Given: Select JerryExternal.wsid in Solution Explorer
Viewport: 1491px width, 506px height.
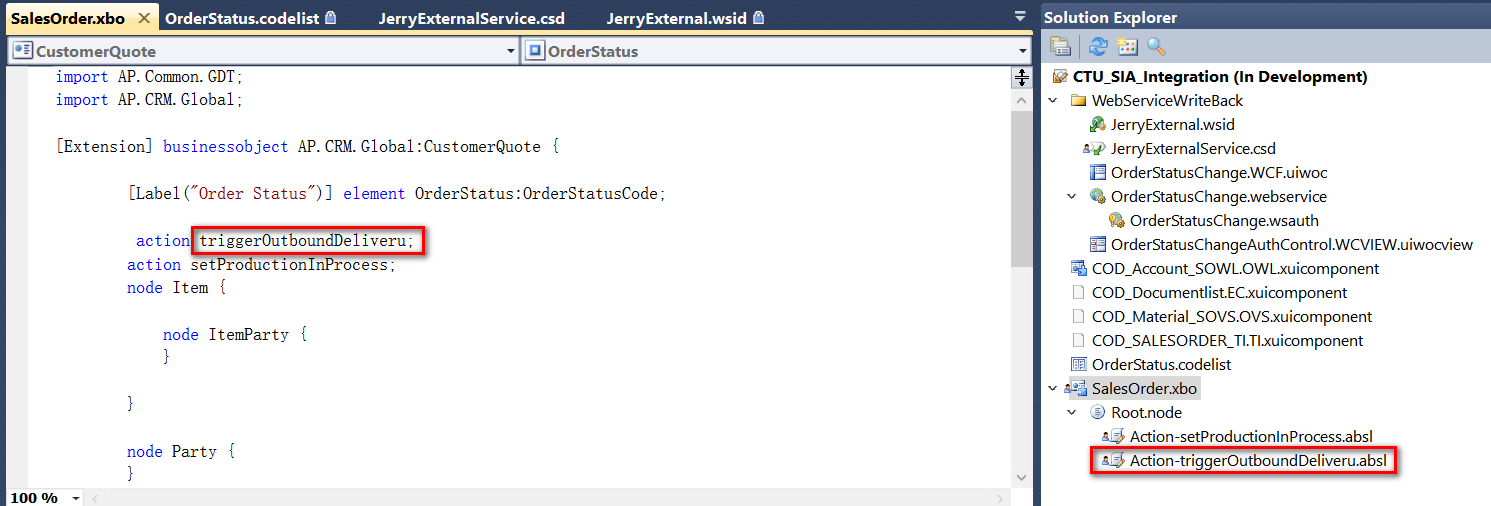Looking at the screenshot, I should tap(1172, 125).
